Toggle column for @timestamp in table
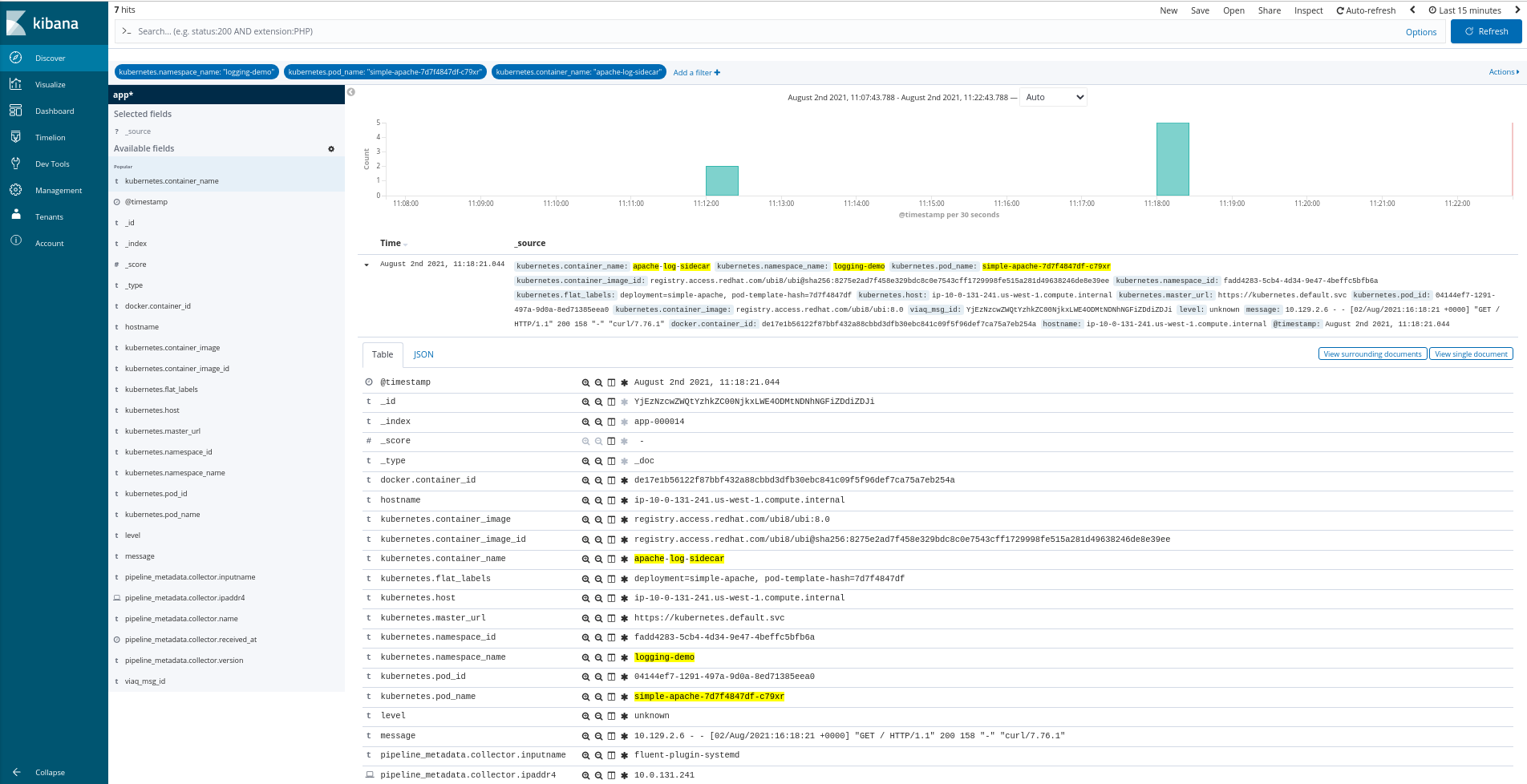This screenshot has width=1527, height=784. 611,382
